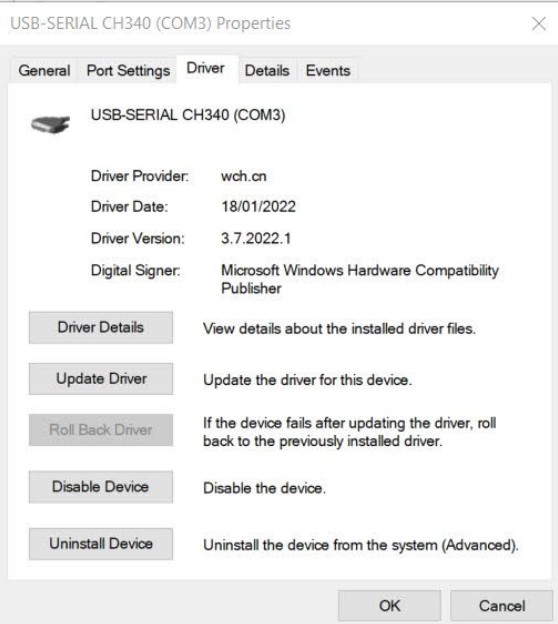Click the dialog title bar text
Screen dimensions: 558x624
[150, 23]
